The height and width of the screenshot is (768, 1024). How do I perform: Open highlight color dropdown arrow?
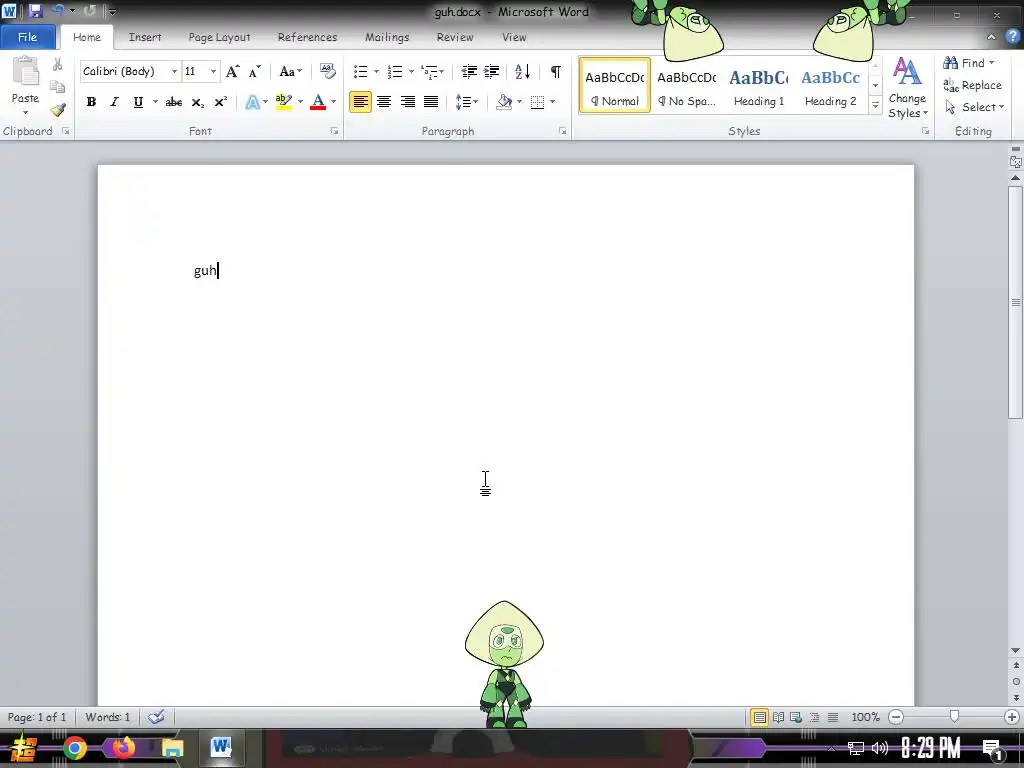300,102
